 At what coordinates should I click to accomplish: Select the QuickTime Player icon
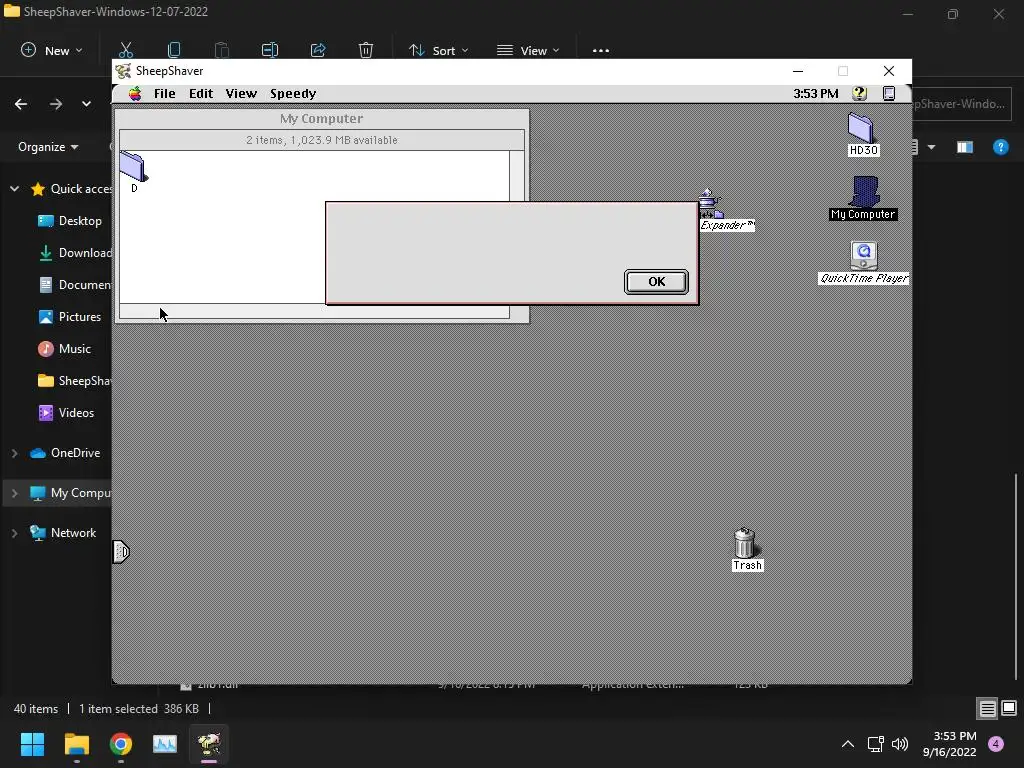coord(863,262)
